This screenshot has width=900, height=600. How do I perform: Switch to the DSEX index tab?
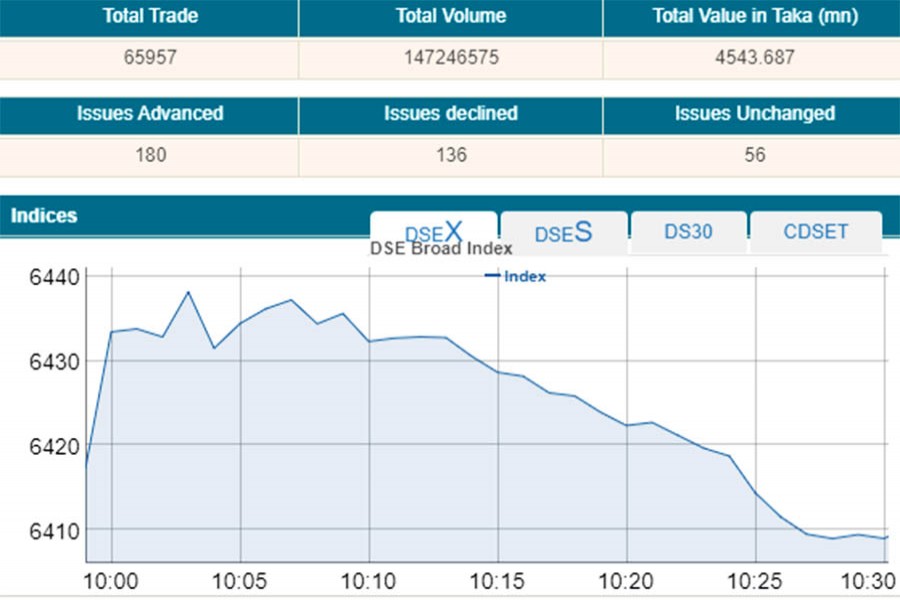[433, 230]
